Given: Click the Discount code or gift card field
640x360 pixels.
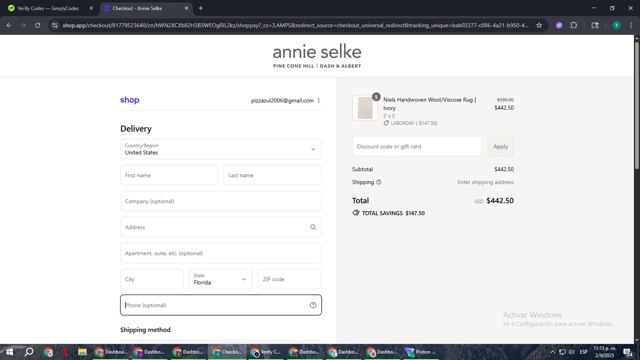Looking at the screenshot, I should point(417,147).
